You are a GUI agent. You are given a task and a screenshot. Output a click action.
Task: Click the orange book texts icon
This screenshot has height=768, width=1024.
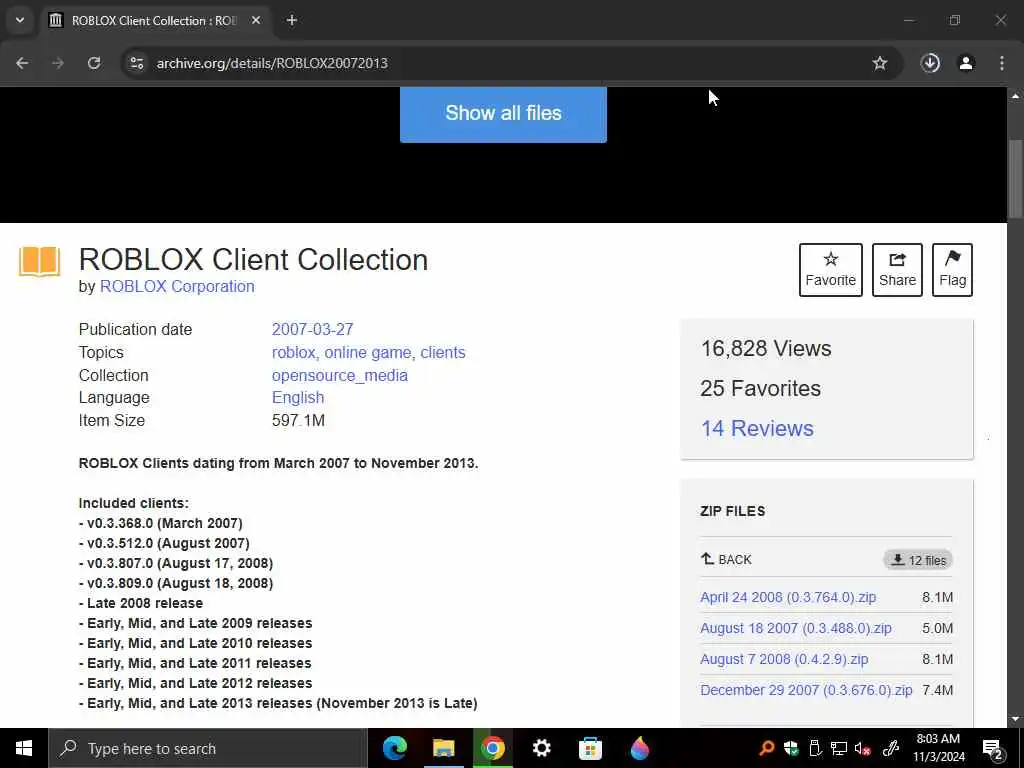tap(39, 261)
